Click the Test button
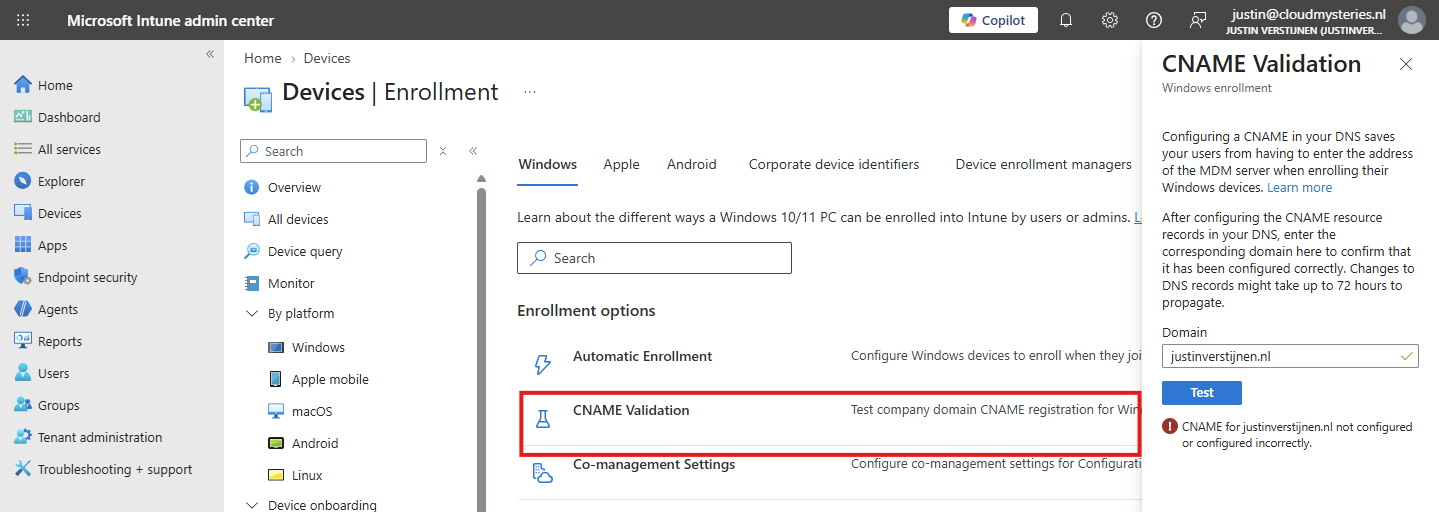 click(1202, 393)
